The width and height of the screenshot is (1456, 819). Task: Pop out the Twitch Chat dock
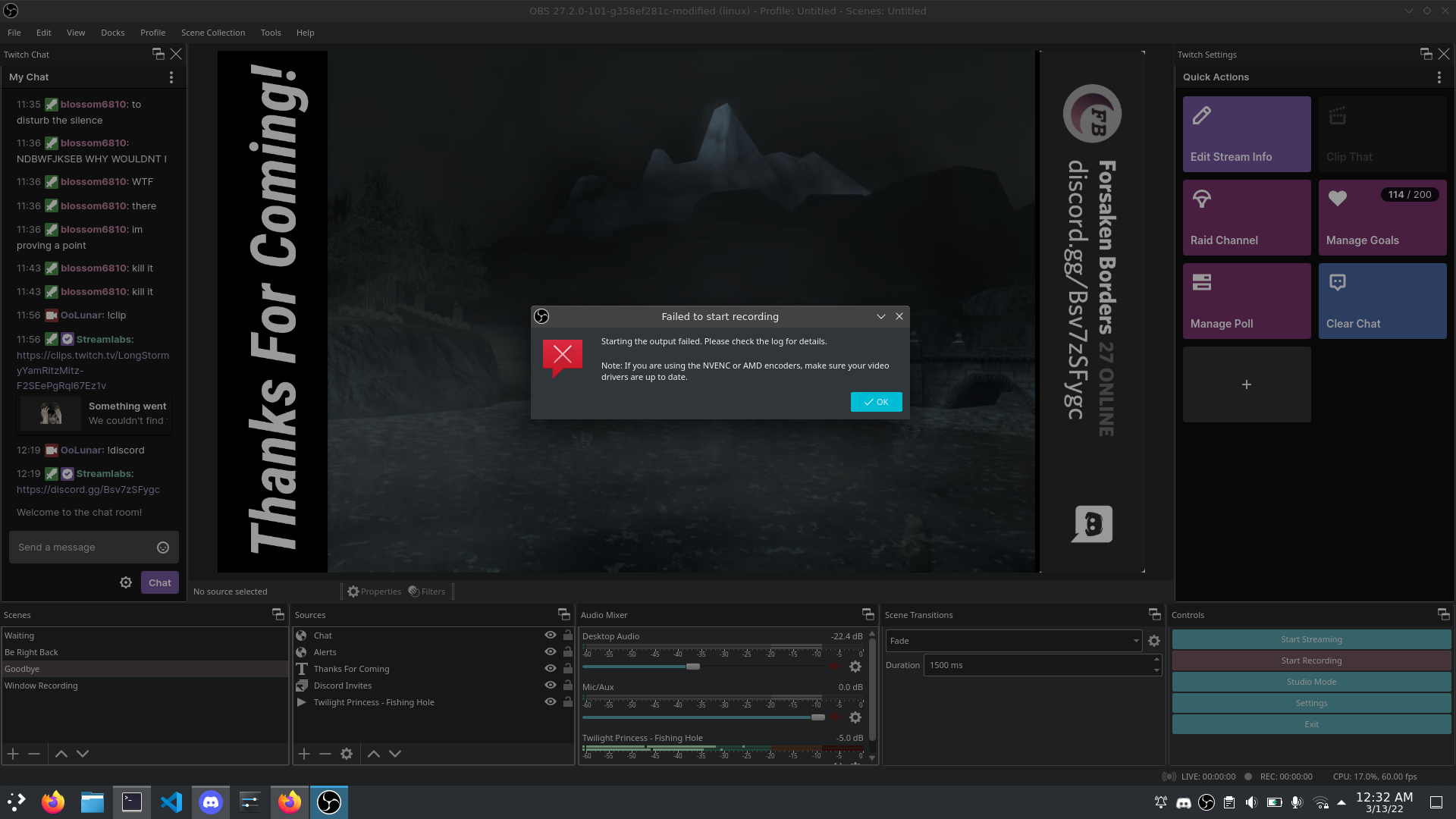click(x=158, y=54)
